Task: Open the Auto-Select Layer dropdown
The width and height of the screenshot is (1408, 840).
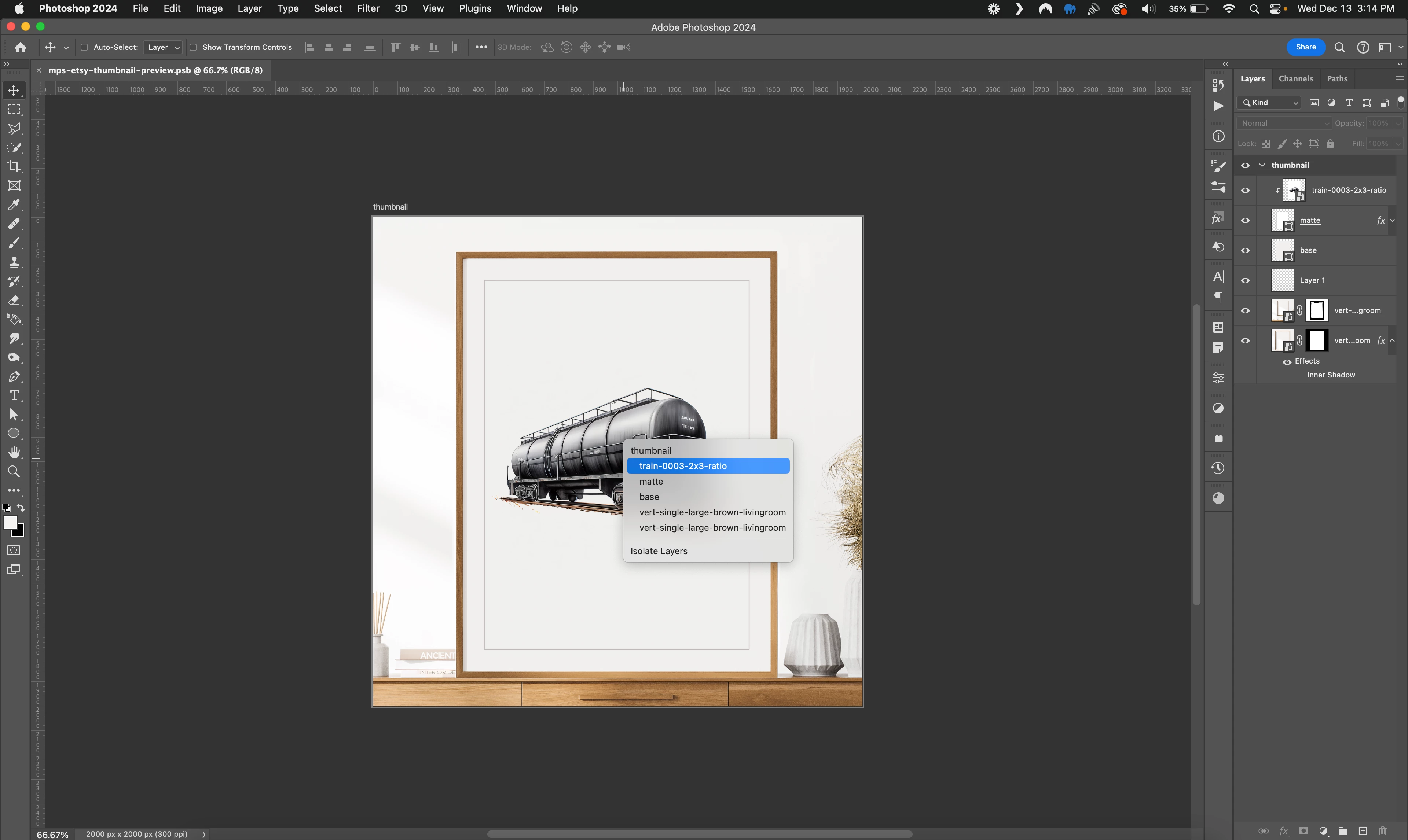Action: tap(163, 48)
